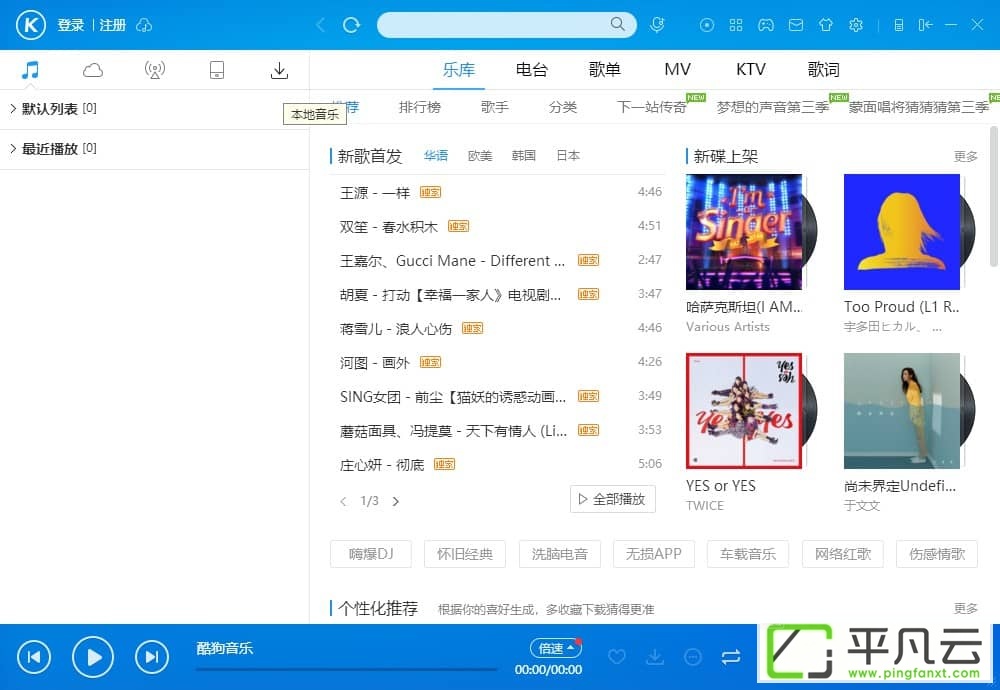Open the more options ellipsis in the player bar
The width and height of the screenshot is (1000, 690).
(x=693, y=657)
